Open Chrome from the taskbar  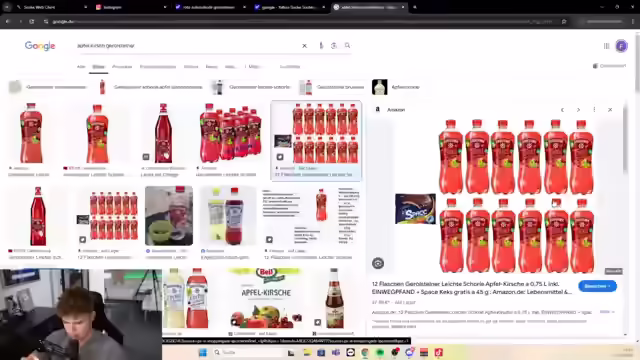(365, 352)
